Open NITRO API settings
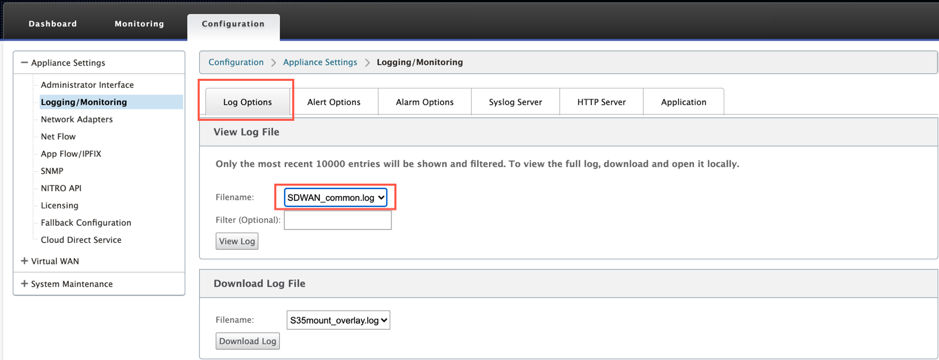Viewport: 939px width, 360px height. tap(61, 188)
